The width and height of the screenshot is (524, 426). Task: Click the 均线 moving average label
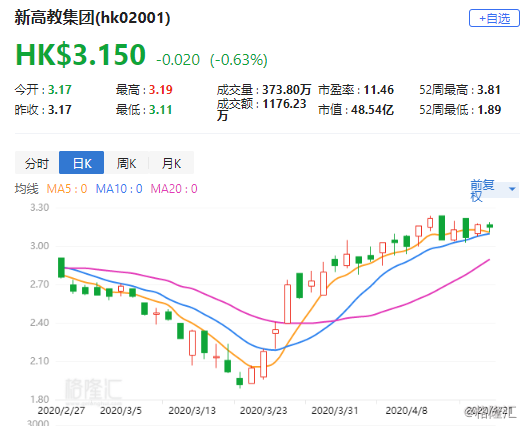point(27,189)
